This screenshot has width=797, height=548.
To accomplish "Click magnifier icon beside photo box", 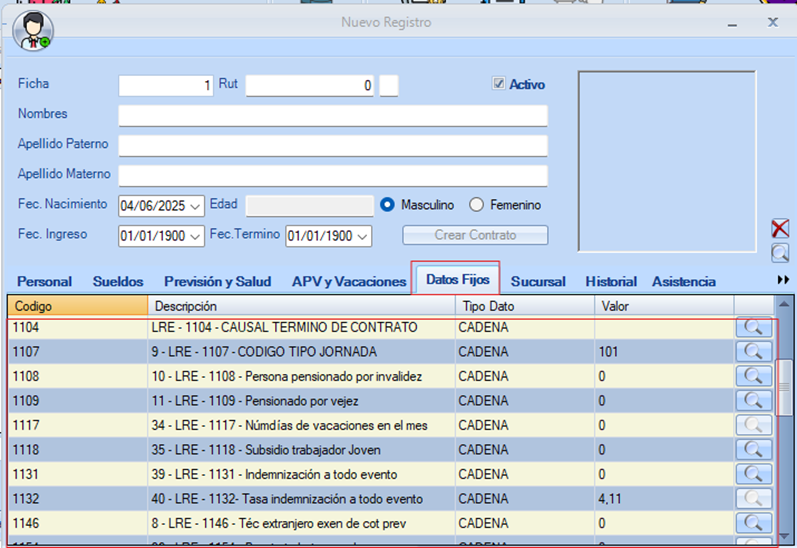I will (780, 253).
